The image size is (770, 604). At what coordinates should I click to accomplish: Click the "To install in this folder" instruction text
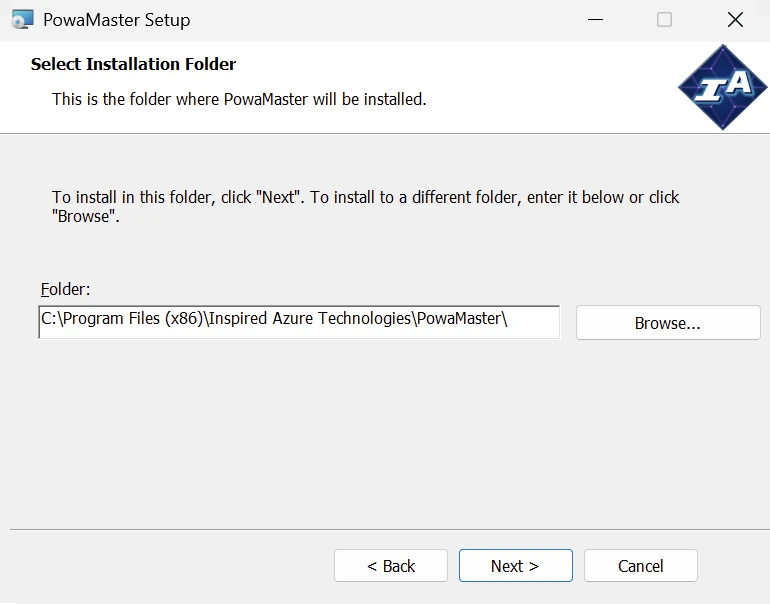(x=365, y=207)
